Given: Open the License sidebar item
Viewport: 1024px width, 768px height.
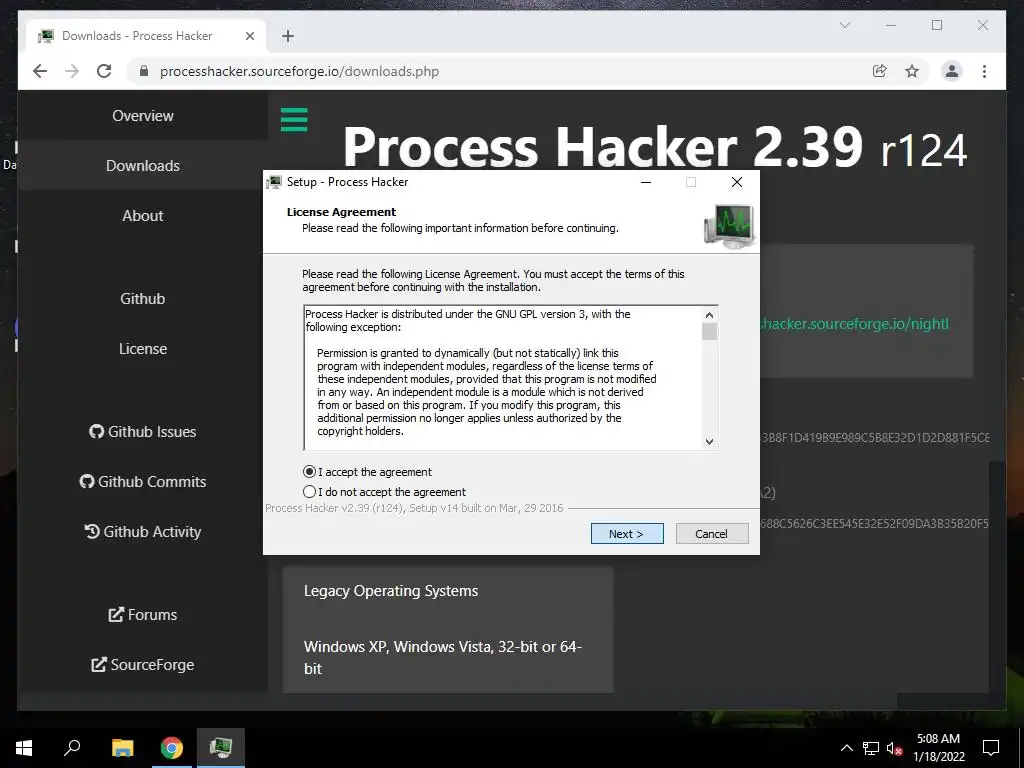Looking at the screenshot, I should coord(143,349).
